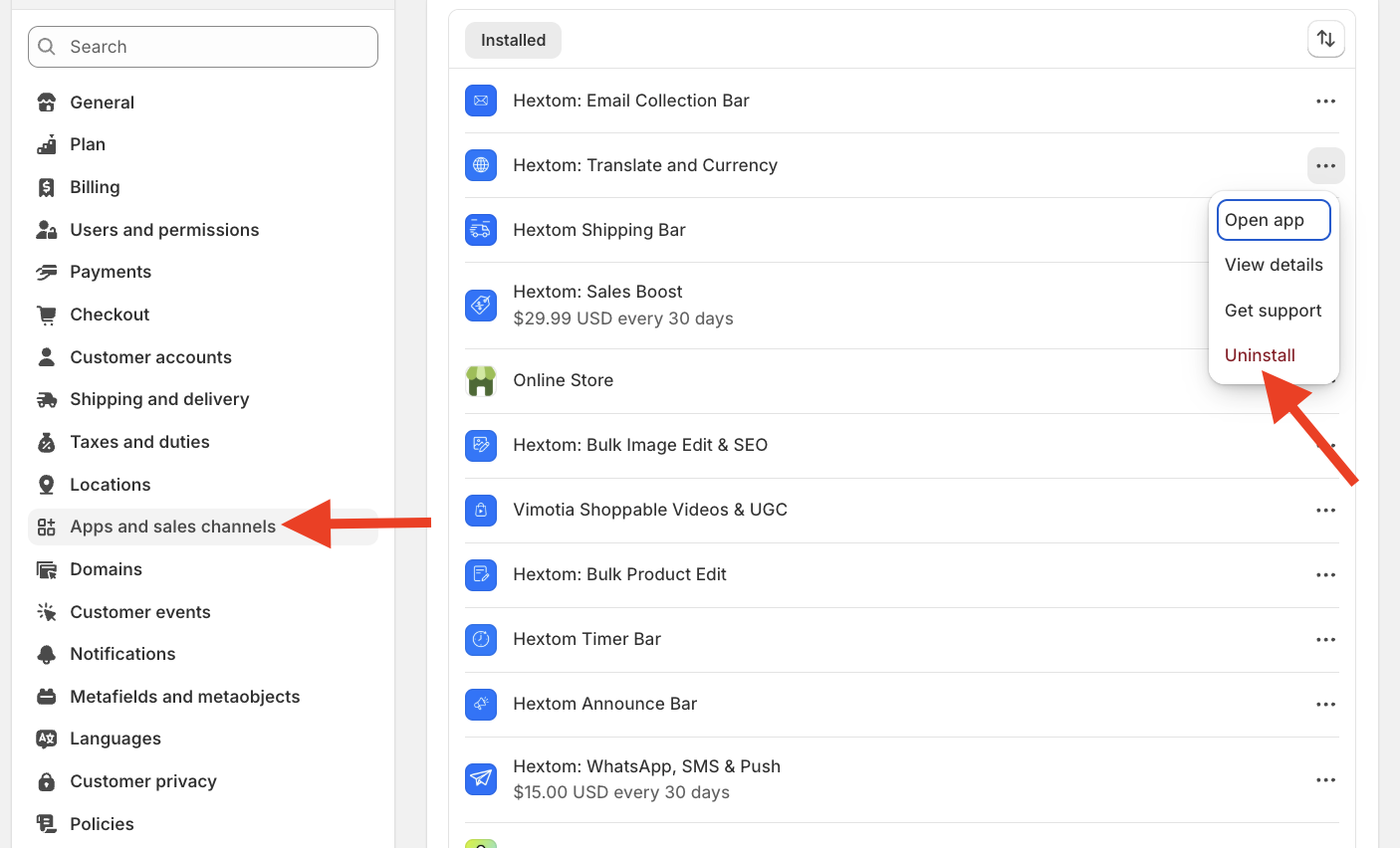Click the Shipping and delivery truck icon
The width and height of the screenshot is (1400, 848).
pos(47,399)
